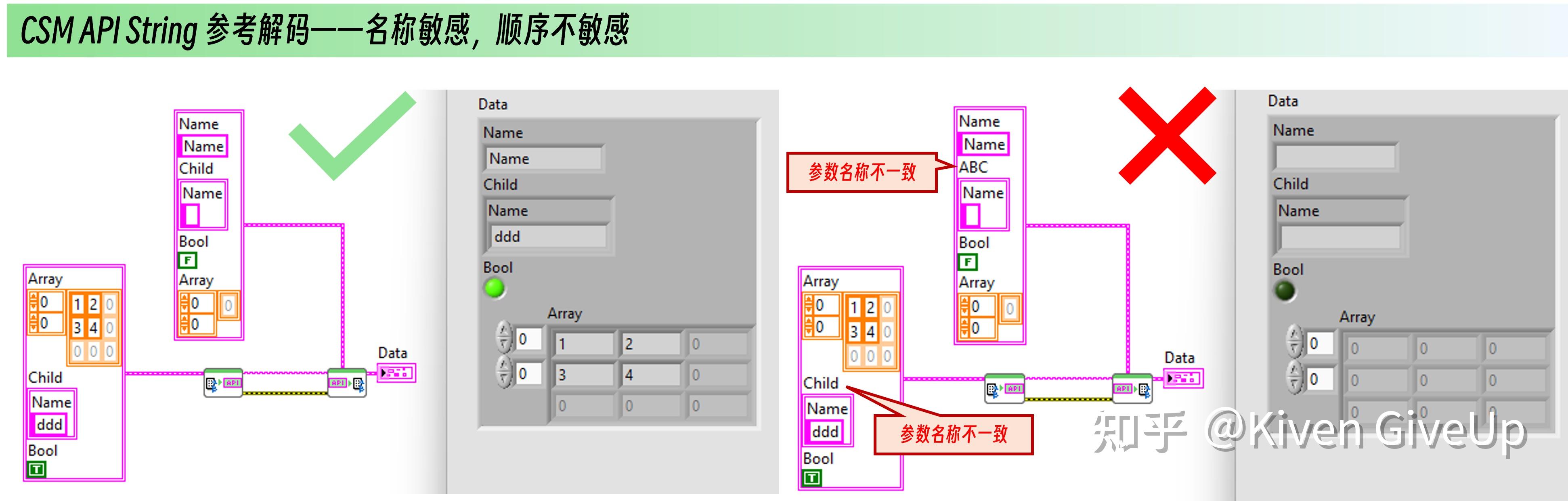Select the data-to-API-string VI in the red-X diagram
The image size is (1568, 501).
tap(1004, 388)
